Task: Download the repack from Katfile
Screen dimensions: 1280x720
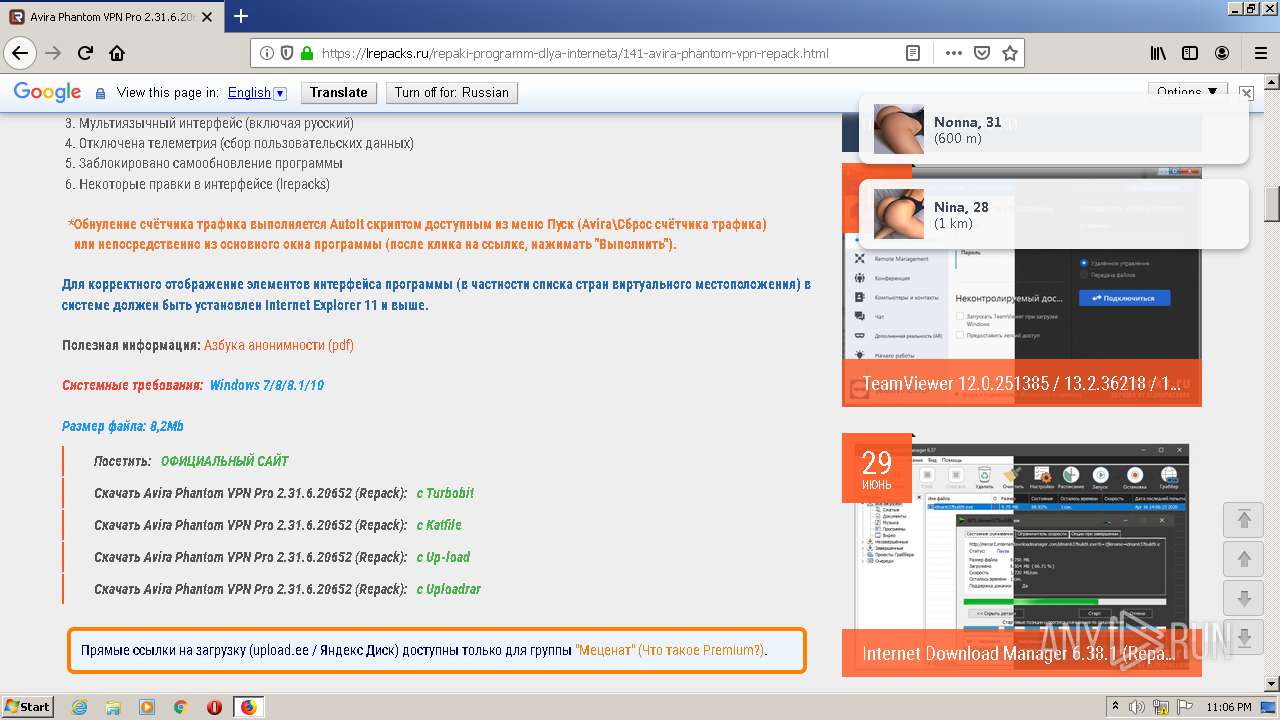Action: coord(439,525)
